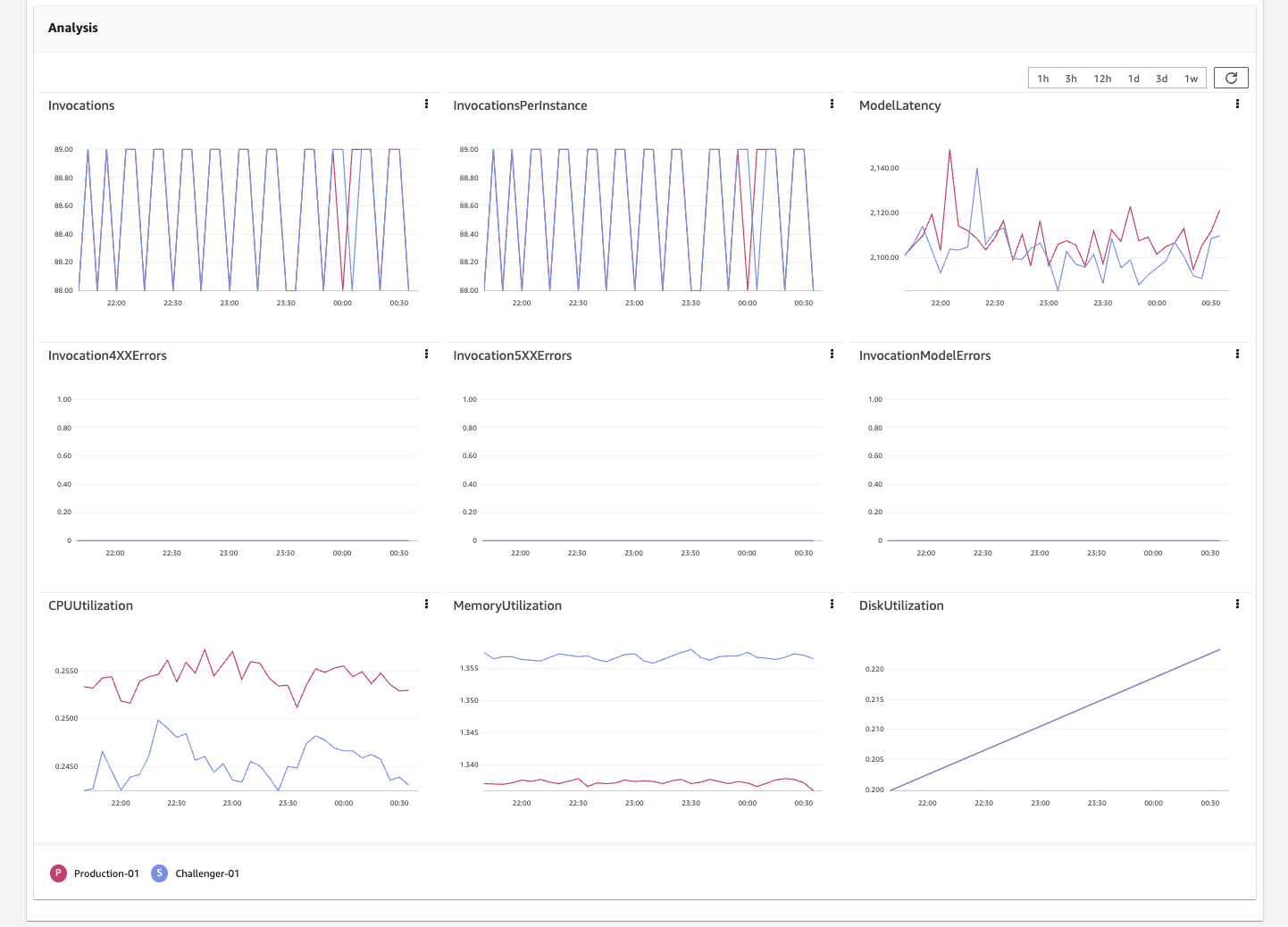This screenshot has width=1288, height=927.
Task: Open the Invocation5XXErrors chart options menu
Action: tap(832, 354)
